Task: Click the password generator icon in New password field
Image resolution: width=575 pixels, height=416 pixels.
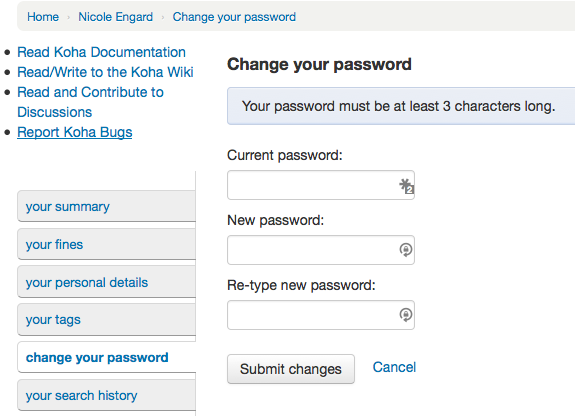Action: pos(406,250)
